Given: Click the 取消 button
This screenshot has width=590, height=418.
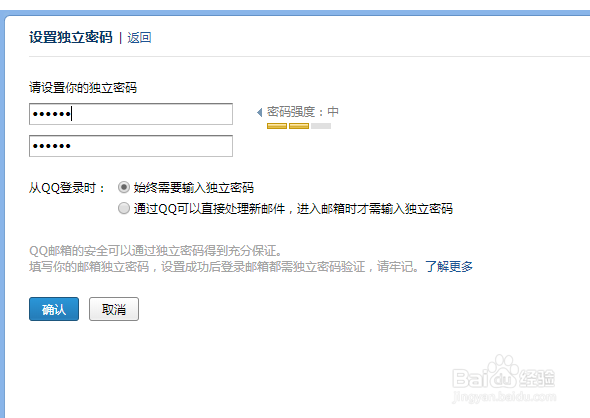Looking at the screenshot, I should (x=114, y=309).
